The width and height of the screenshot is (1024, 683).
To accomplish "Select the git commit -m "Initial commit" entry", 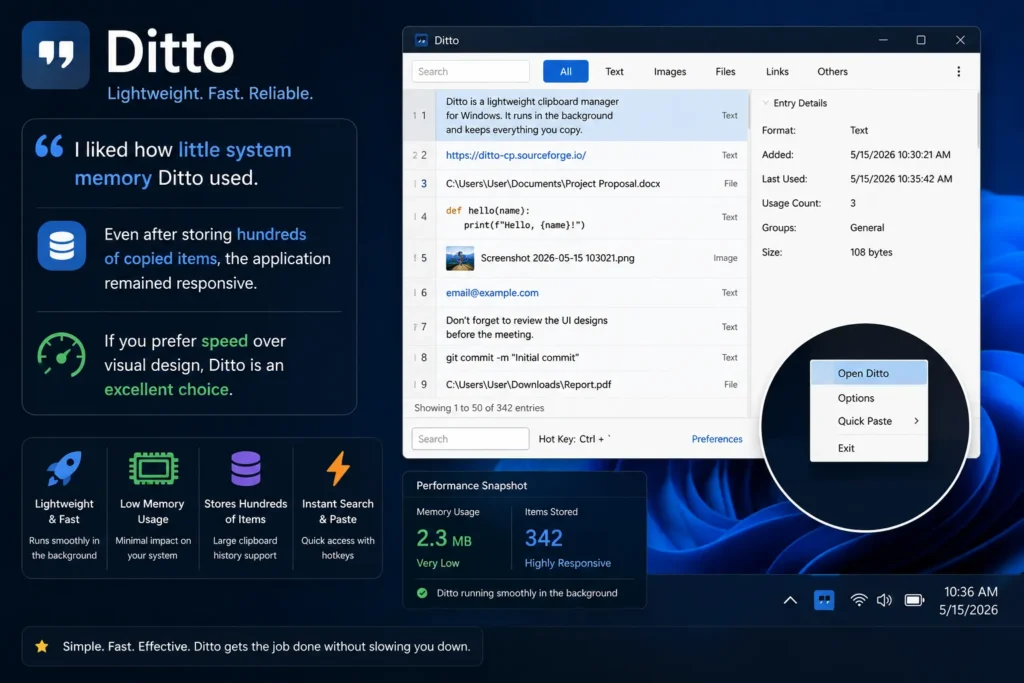I will (x=576, y=357).
